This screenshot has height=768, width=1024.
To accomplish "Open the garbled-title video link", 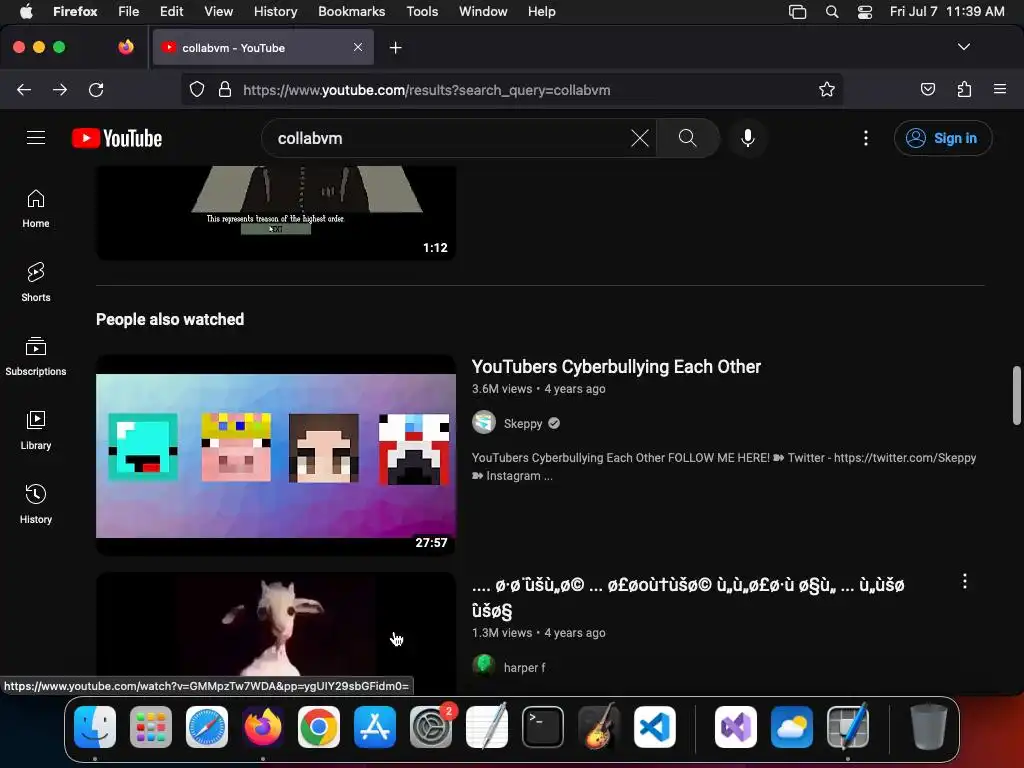I will pyautogui.click(x=688, y=598).
